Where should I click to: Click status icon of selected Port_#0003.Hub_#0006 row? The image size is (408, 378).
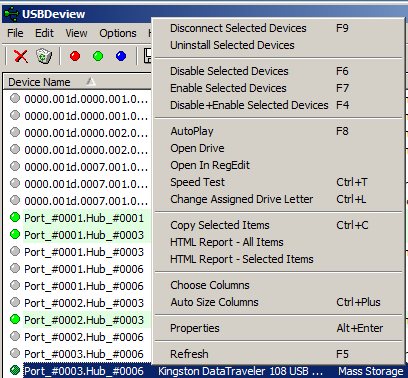(15, 370)
